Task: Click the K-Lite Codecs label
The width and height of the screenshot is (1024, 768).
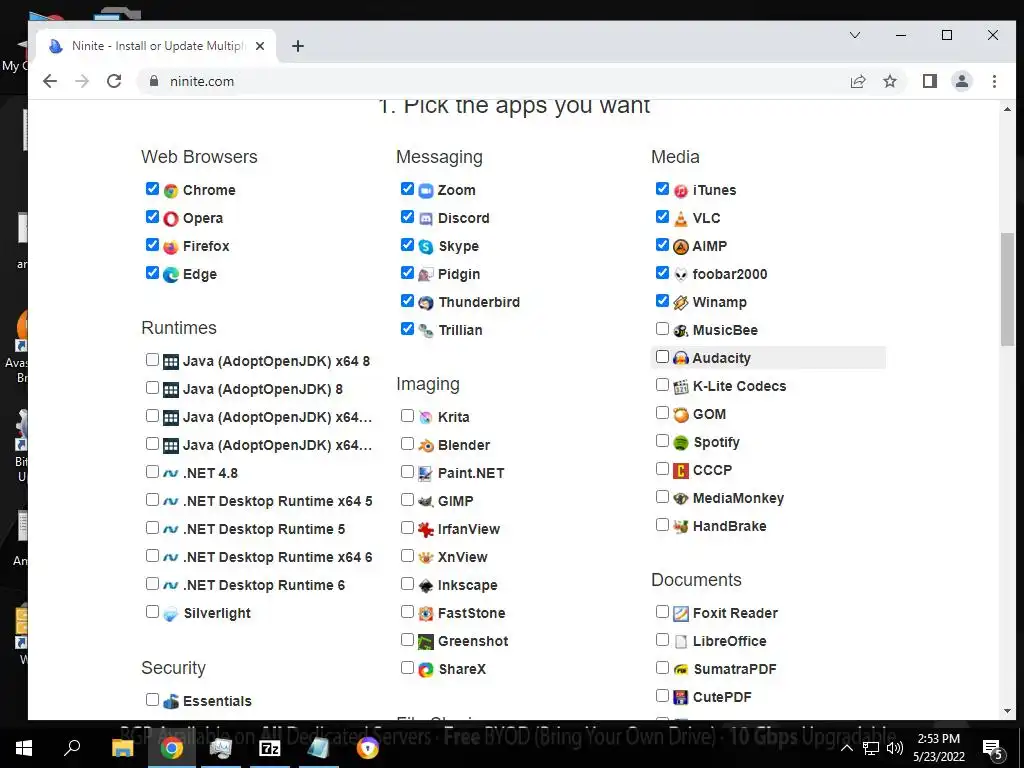Action: pos(739,387)
